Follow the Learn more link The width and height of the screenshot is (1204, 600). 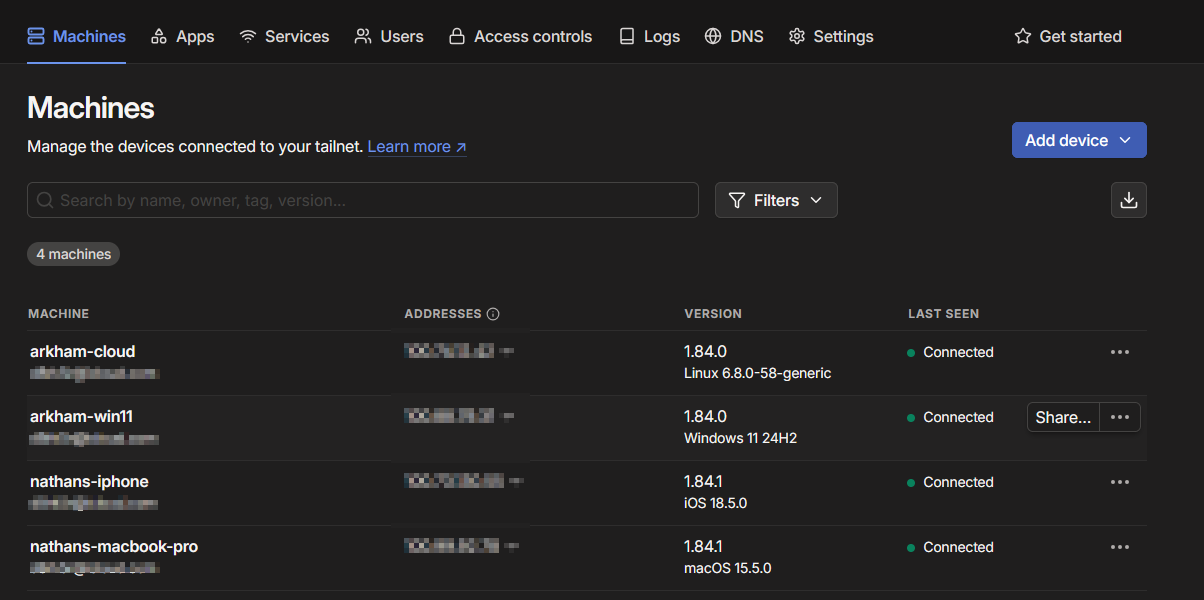(x=417, y=147)
